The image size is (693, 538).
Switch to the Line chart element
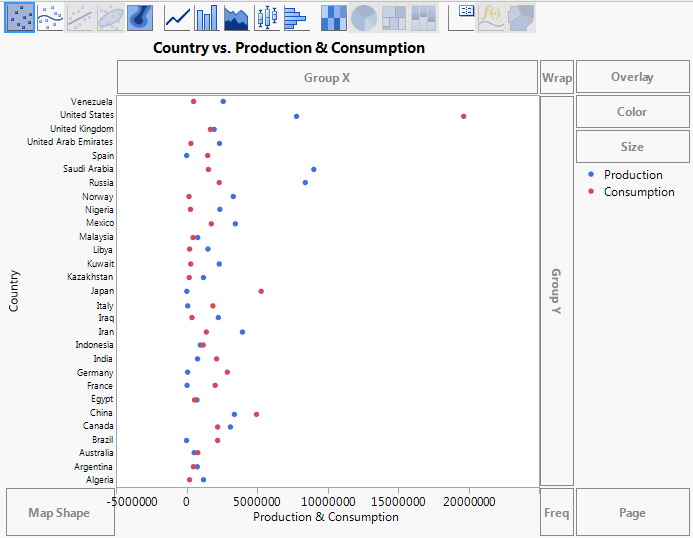tap(178, 16)
